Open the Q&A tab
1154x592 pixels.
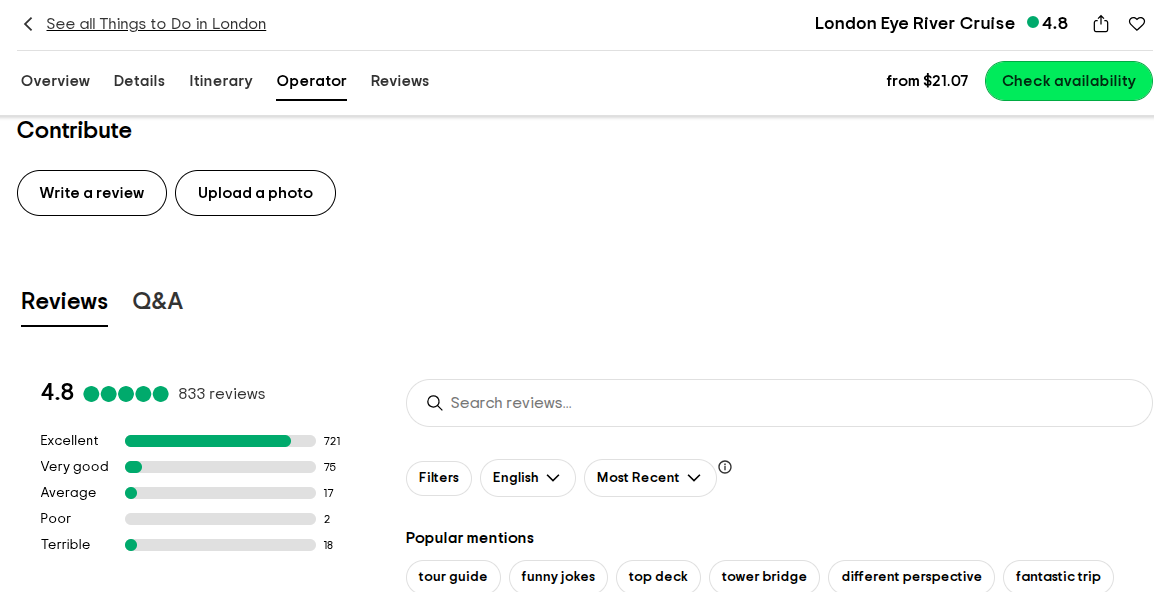click(x=157, y=301)
